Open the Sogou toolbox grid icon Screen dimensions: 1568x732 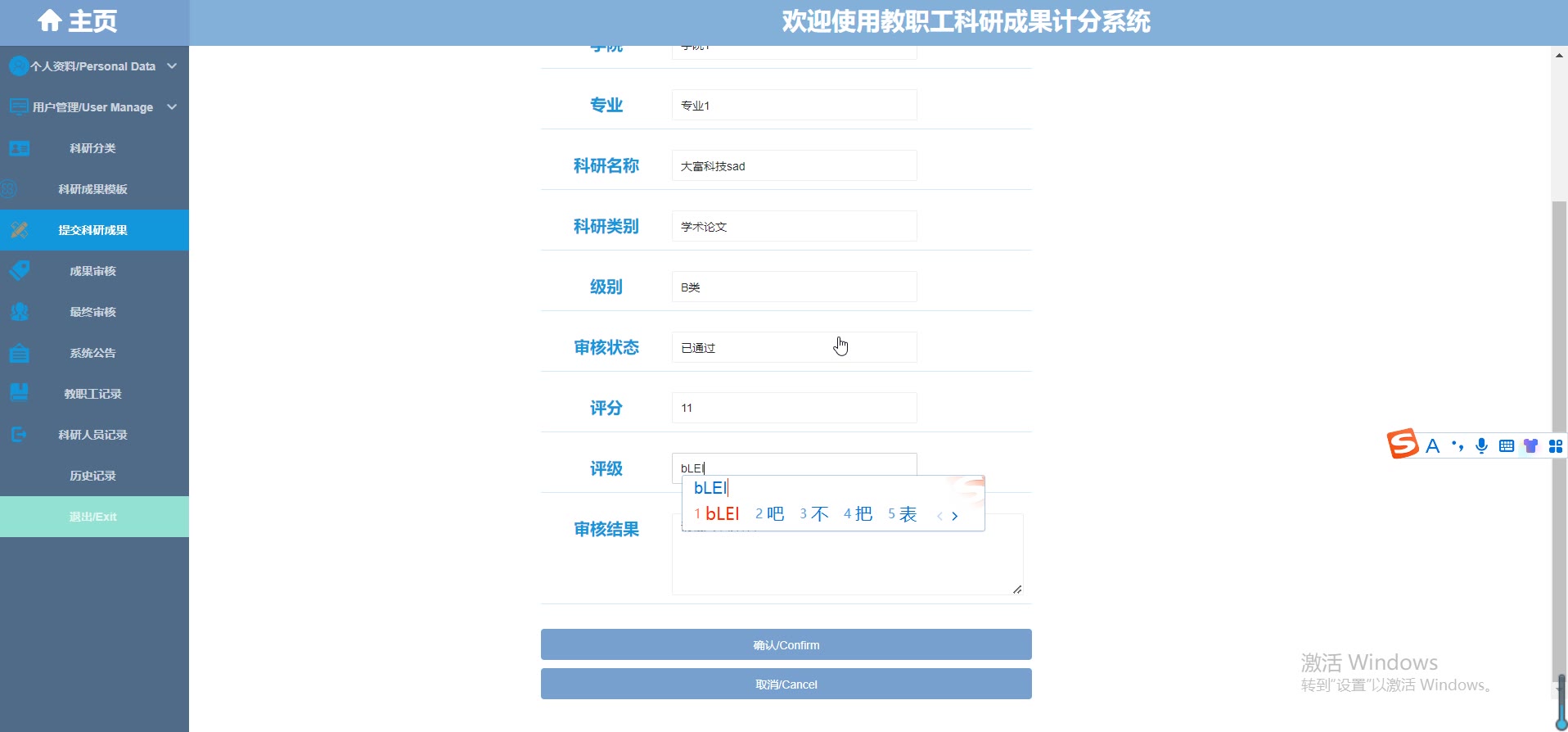coord(1556,446)
